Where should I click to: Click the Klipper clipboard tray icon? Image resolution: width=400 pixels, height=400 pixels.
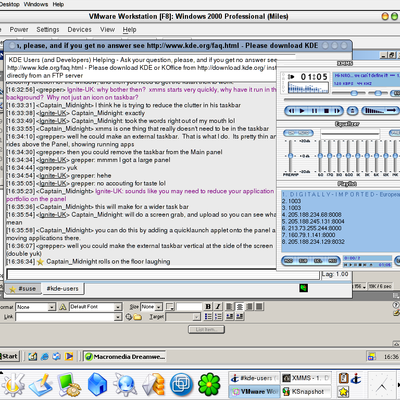[x=343, y=378]
